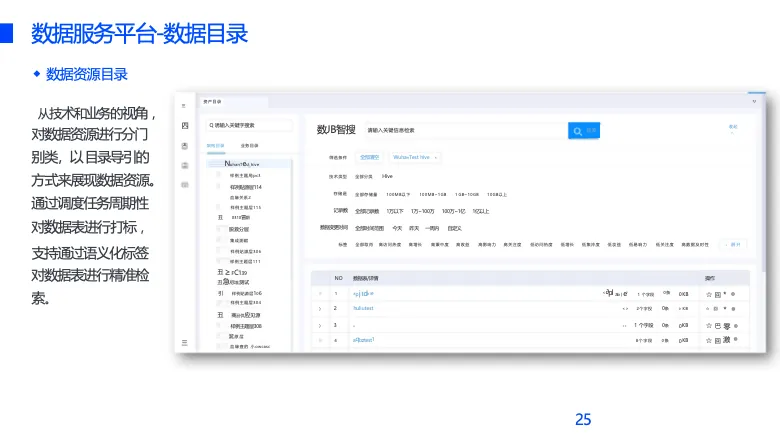Select the 100万-1亿 record count filter
780x439 pixels.
(454, 211)
